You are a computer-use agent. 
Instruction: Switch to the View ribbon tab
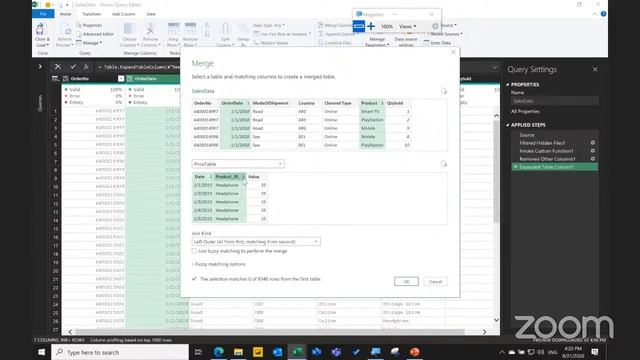(x=151, y=14)
